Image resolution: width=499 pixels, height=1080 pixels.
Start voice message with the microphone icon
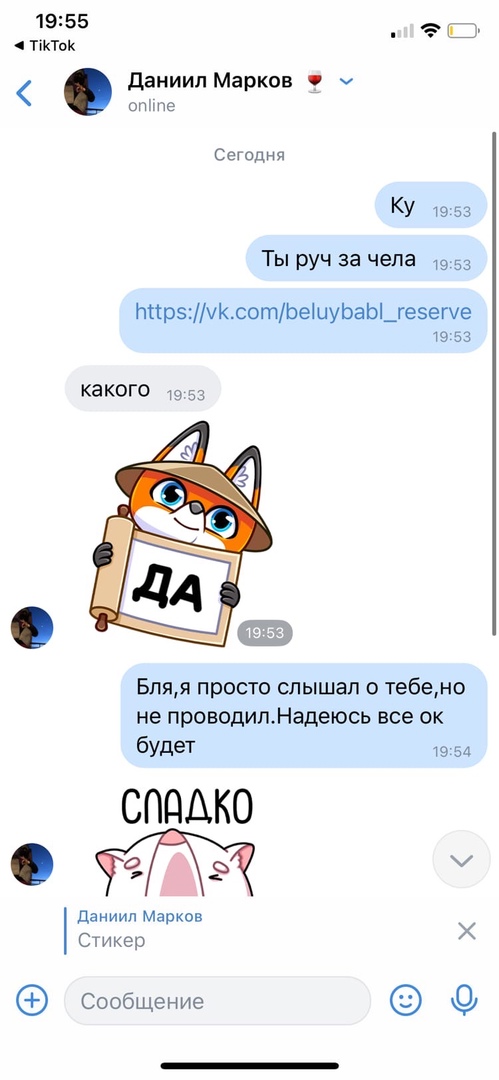[x=464, y=1000]
